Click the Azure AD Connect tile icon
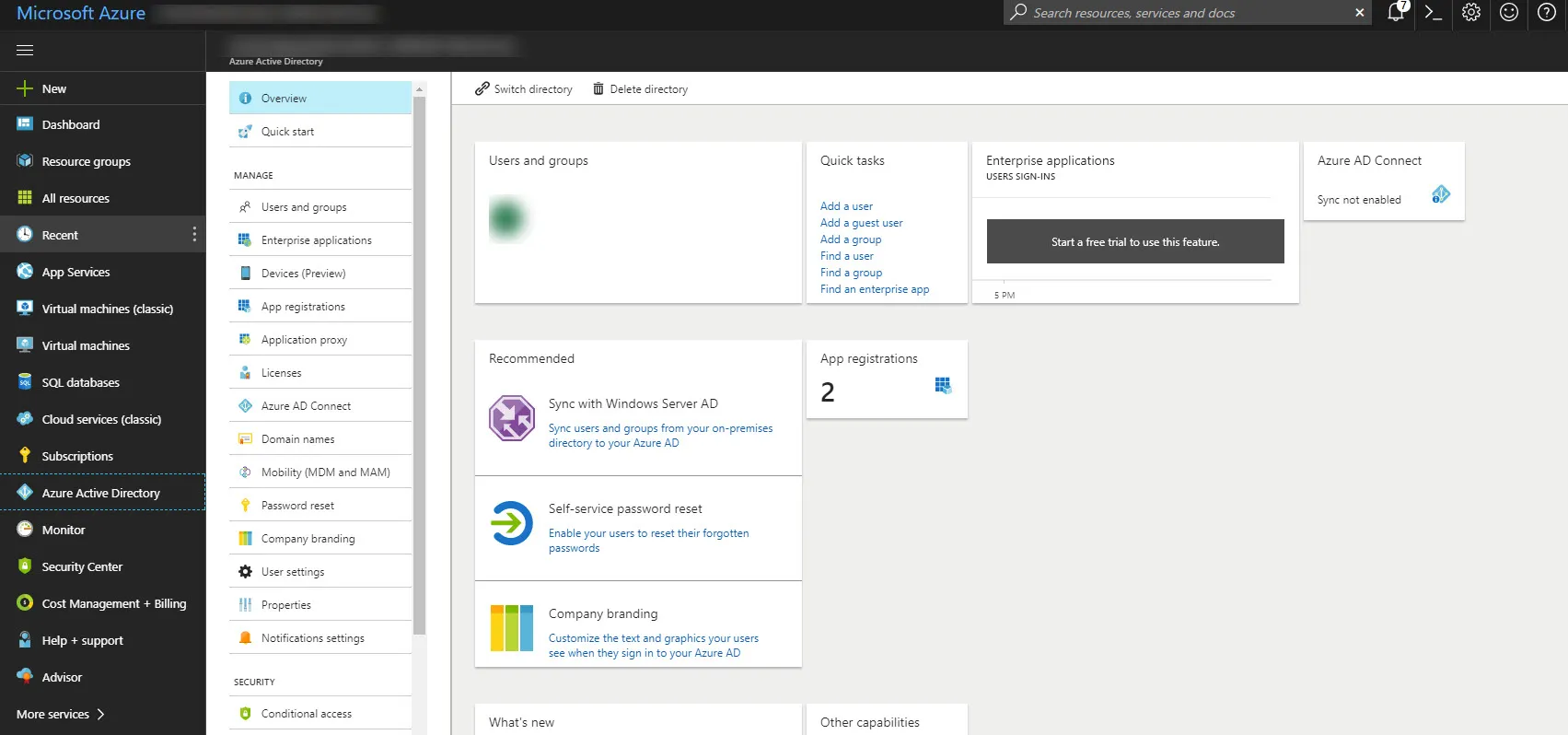 pyautogui.click(x=1441, y=194)
